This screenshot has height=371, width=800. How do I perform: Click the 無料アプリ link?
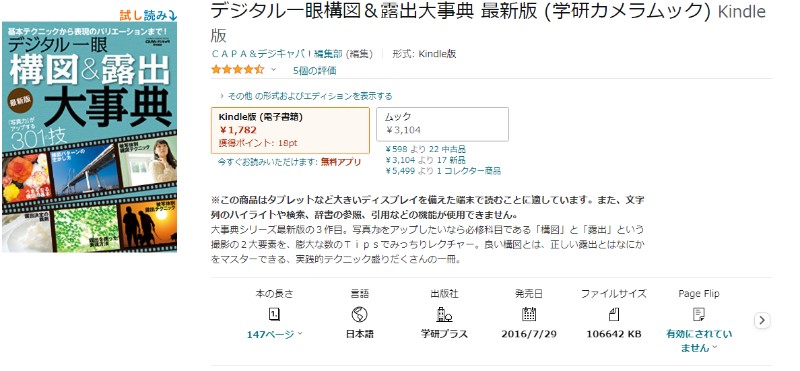point(341,162)
